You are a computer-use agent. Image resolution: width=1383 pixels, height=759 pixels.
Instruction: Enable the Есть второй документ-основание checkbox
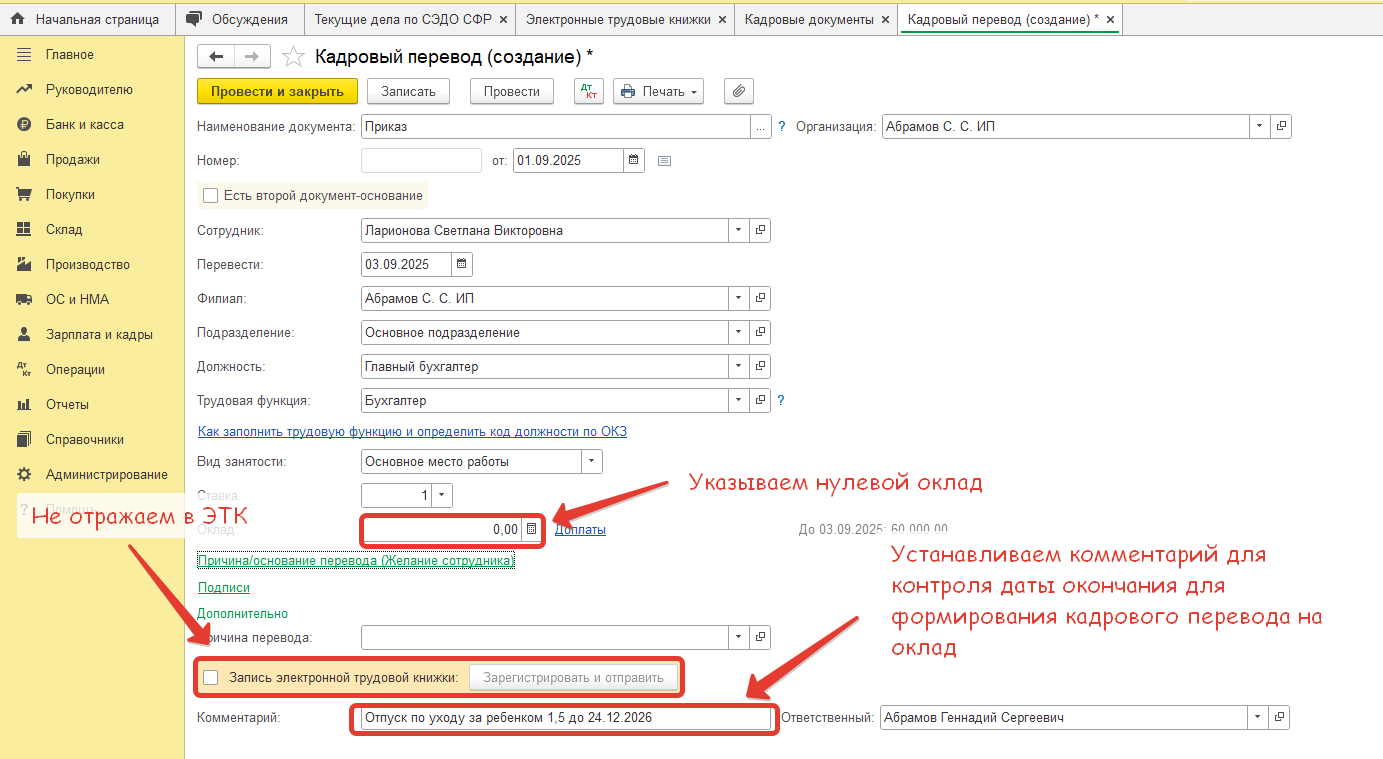click(210, 196)
